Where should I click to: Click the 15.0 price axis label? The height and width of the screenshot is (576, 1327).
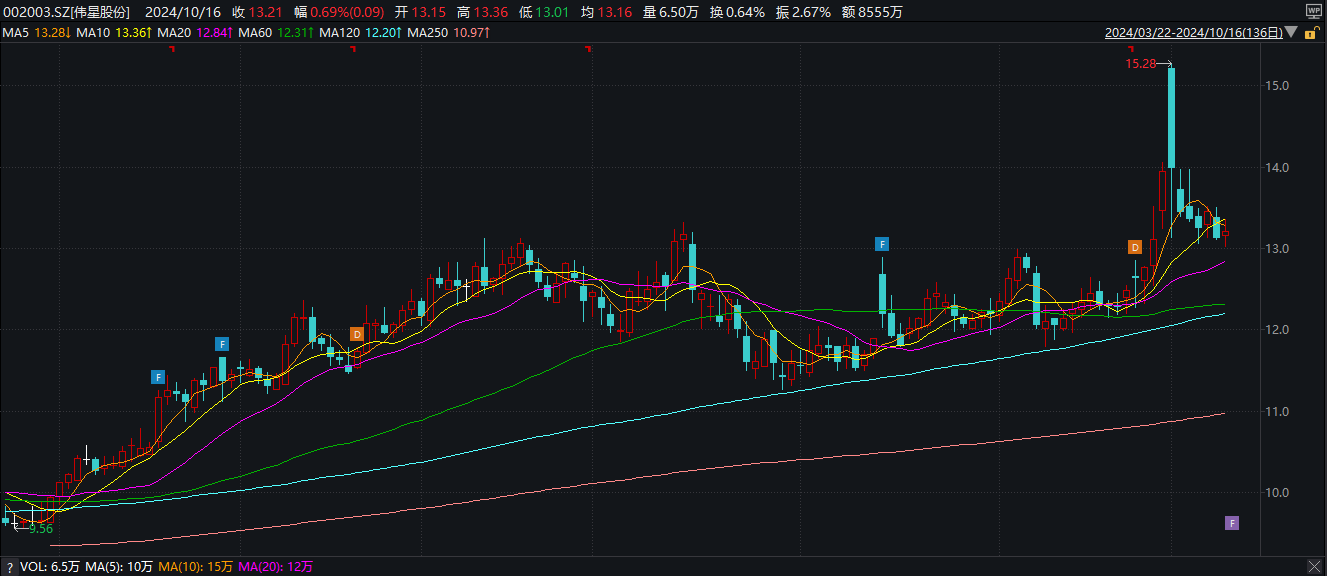pos(1276,86)
